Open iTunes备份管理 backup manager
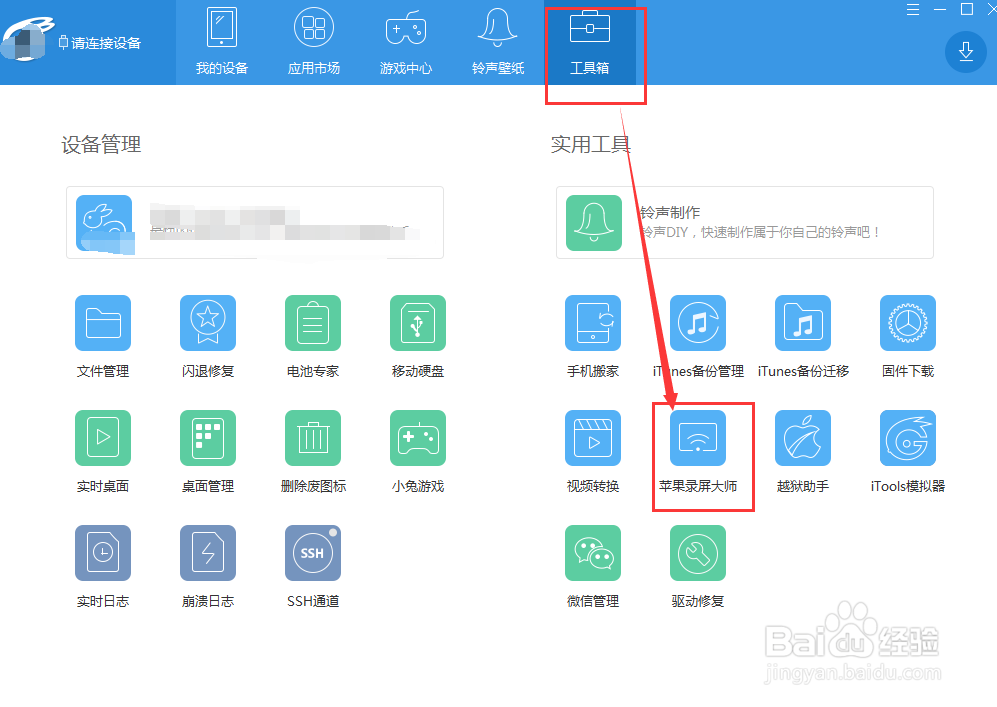The image size is (997, 707). (698, 323)
